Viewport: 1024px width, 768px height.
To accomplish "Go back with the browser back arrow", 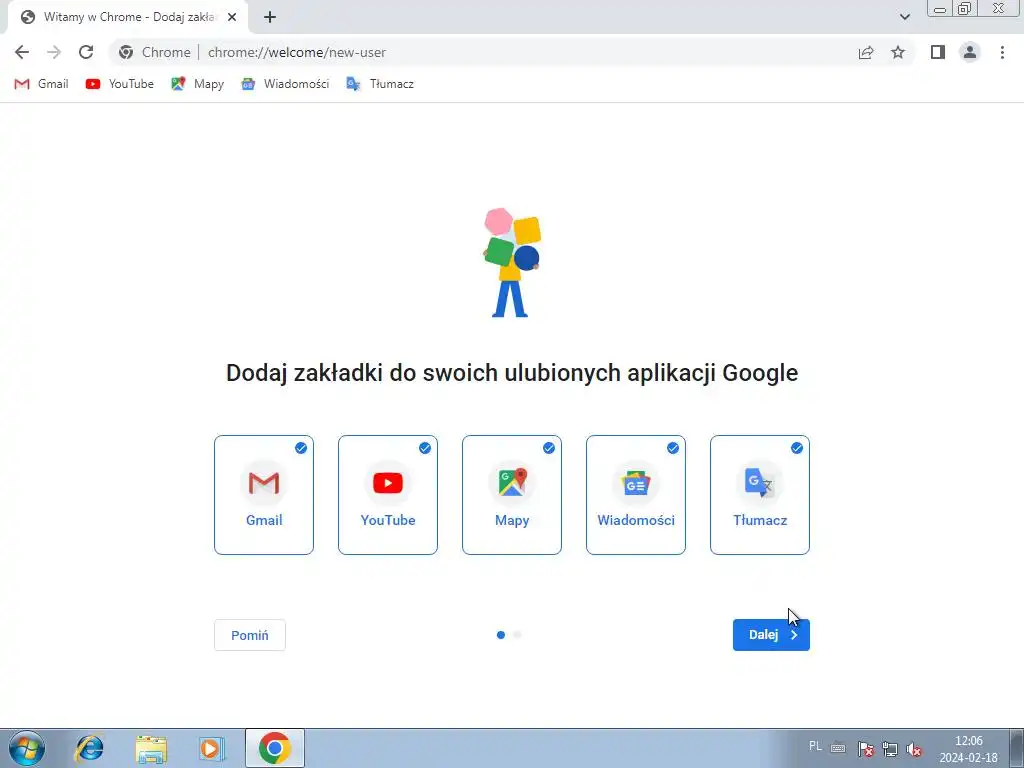I will coord(22,52).
